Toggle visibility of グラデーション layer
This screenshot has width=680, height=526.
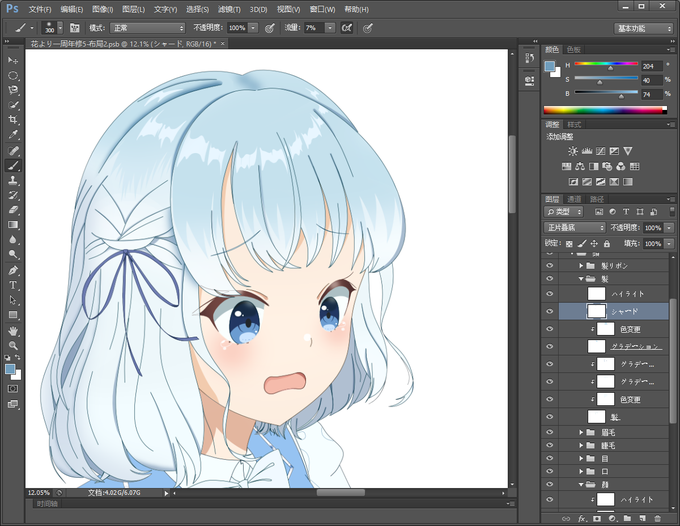click(x=550, y=346)
